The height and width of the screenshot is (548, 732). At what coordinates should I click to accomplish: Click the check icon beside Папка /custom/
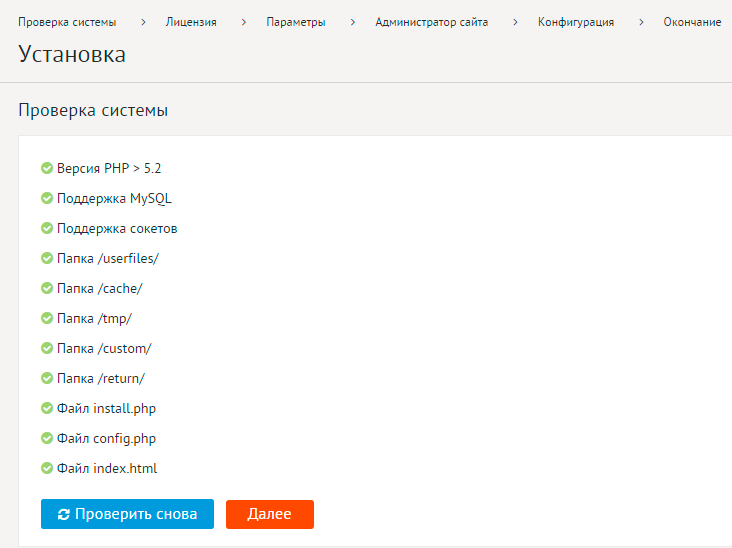(x=47, y=348)
